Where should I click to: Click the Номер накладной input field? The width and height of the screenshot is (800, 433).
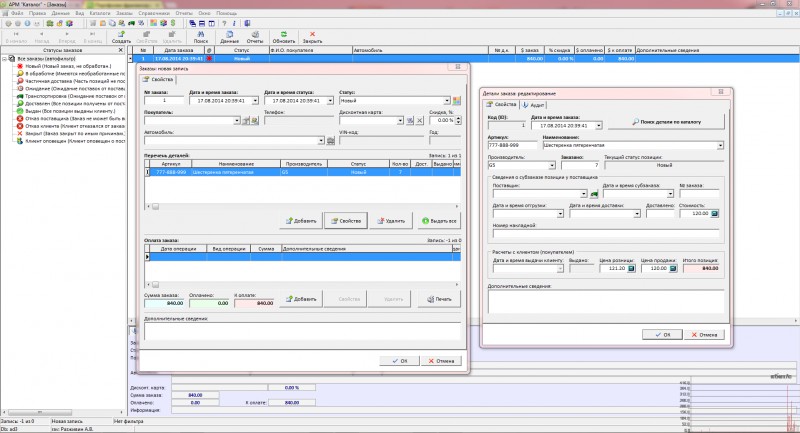[605, 234]
